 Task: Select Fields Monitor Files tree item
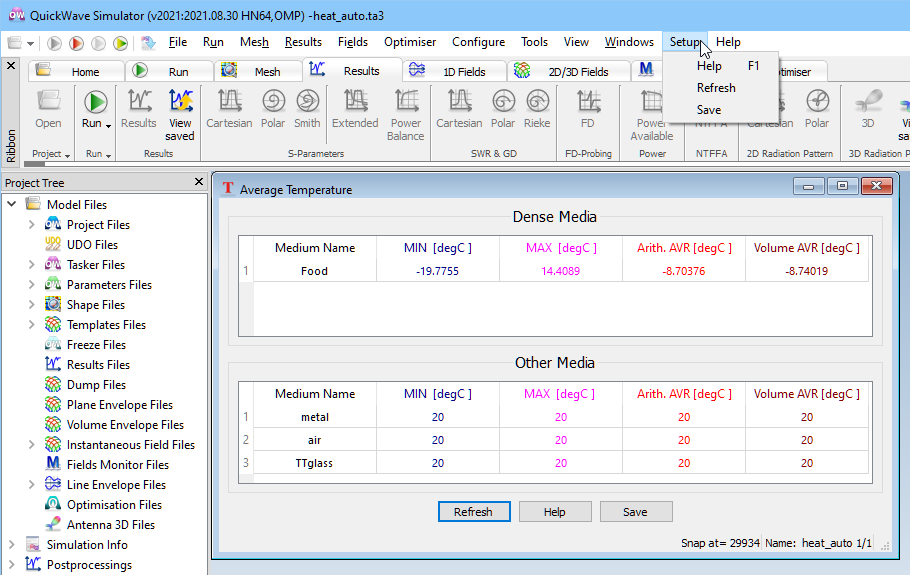point(117,465)
